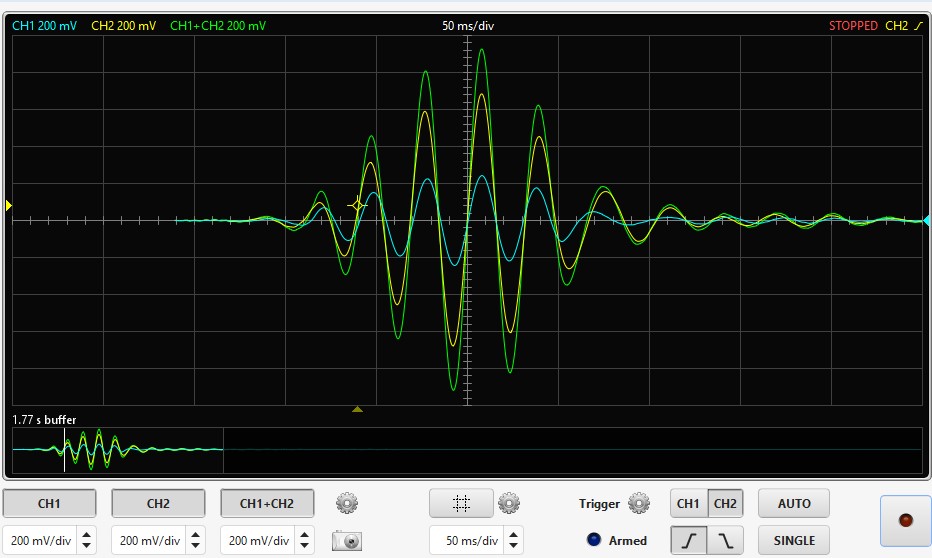Click the grid display button
The height and width of the screenshot is (558, 932).
461,503
